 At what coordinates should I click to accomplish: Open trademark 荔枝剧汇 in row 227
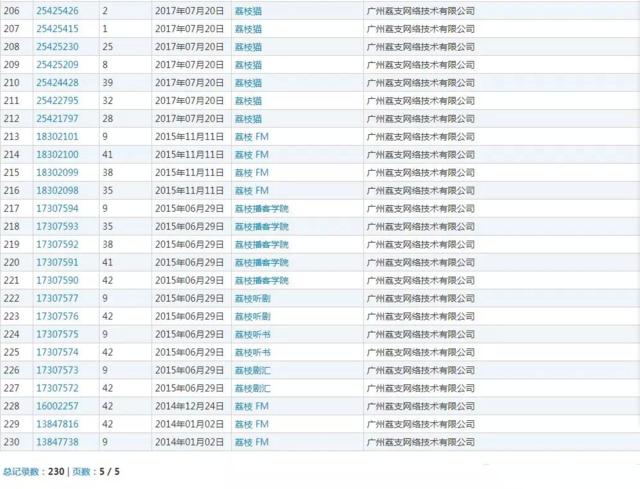point(253,389)
